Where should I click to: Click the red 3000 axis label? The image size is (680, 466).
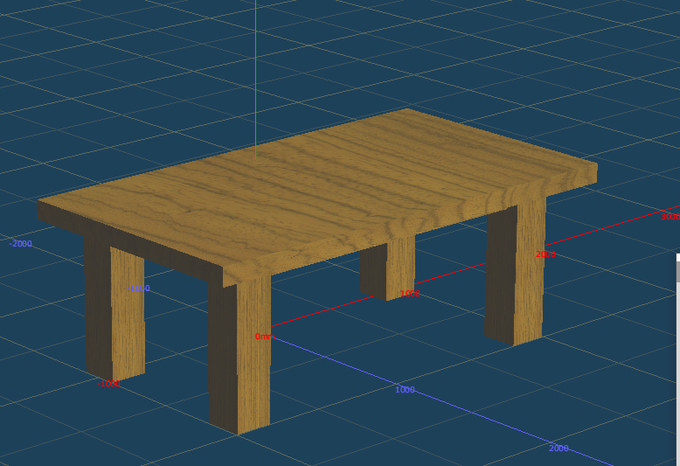tap(670, 216)
